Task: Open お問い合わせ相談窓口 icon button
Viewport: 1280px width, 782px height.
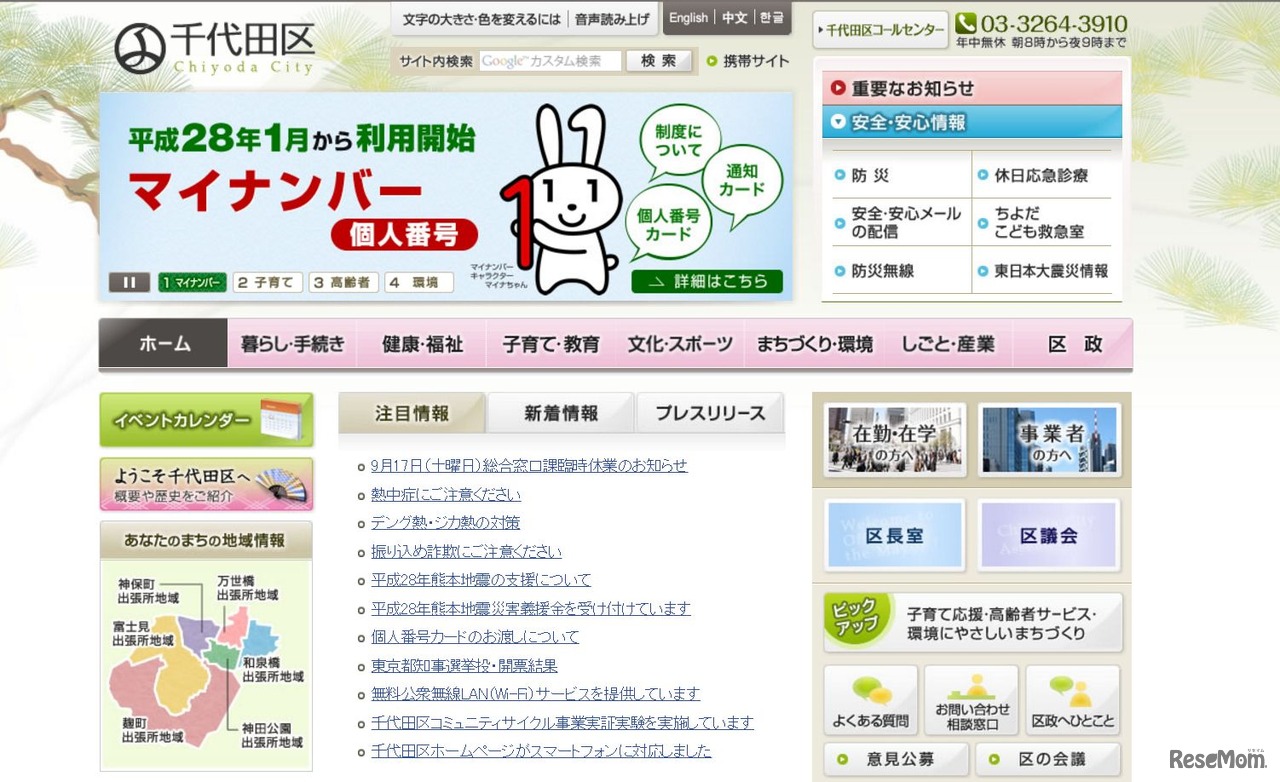Action: pos(972,700)
